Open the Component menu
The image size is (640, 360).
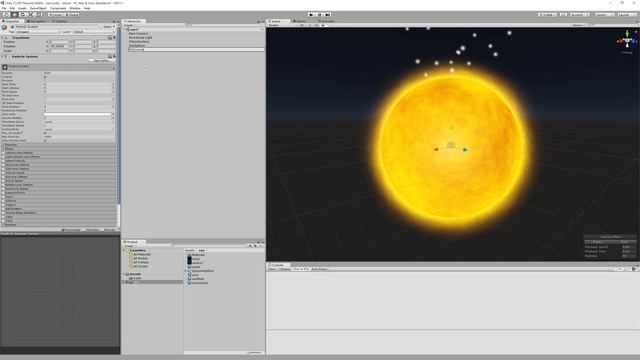tap(58, 8)
